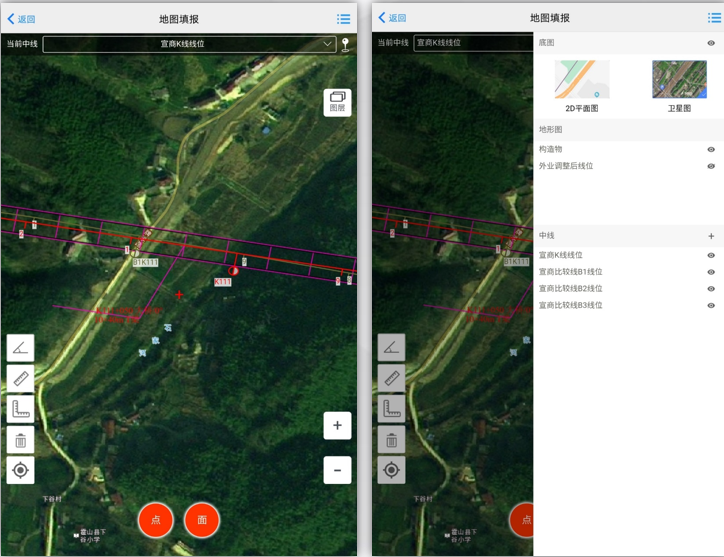Toggle visibility of the 构造物 layer
The image size is (724, 557).
[x=711, y=150]
